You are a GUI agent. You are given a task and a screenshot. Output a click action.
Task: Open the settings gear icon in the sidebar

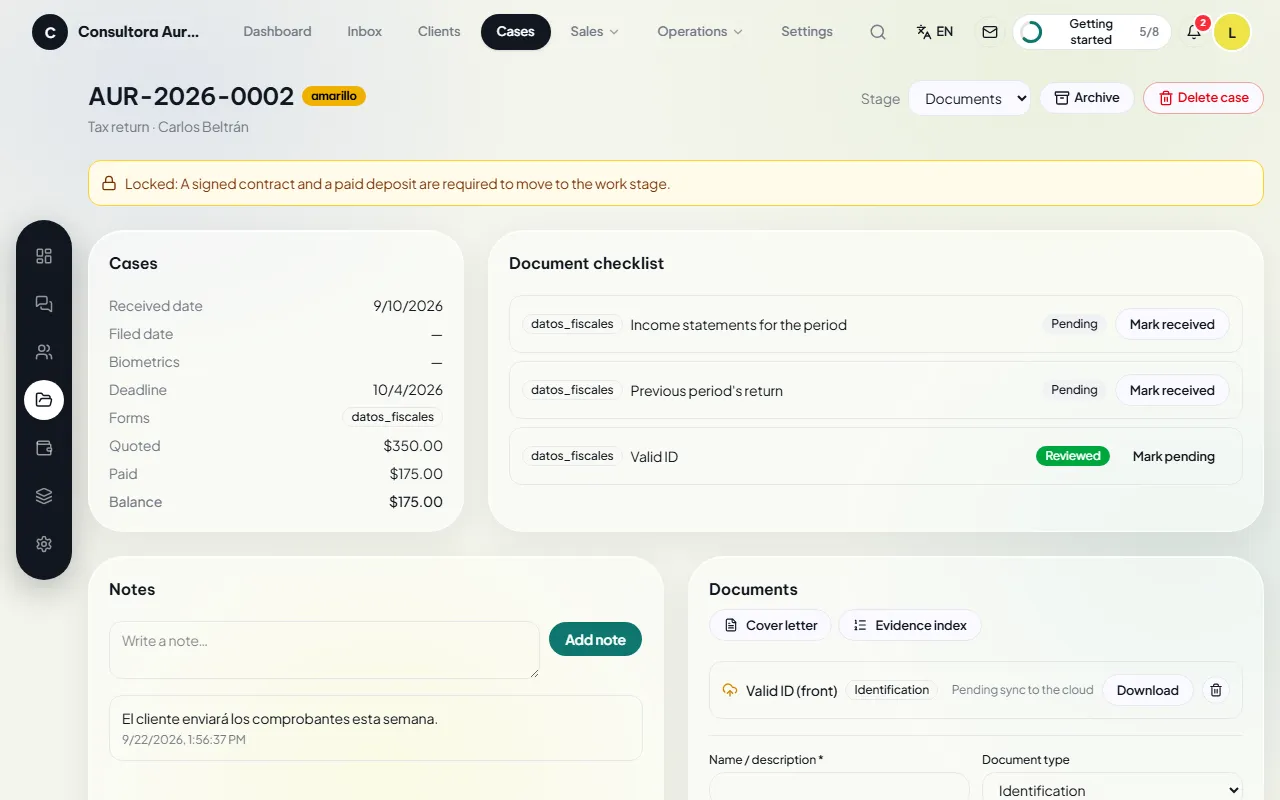coord(44,544)
